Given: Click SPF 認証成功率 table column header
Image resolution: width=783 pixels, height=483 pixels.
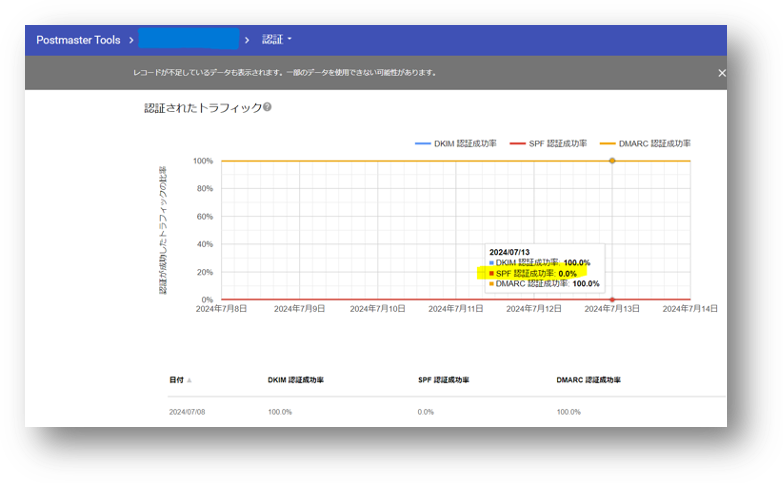Looking at the screenshot, I should (443, 380).
